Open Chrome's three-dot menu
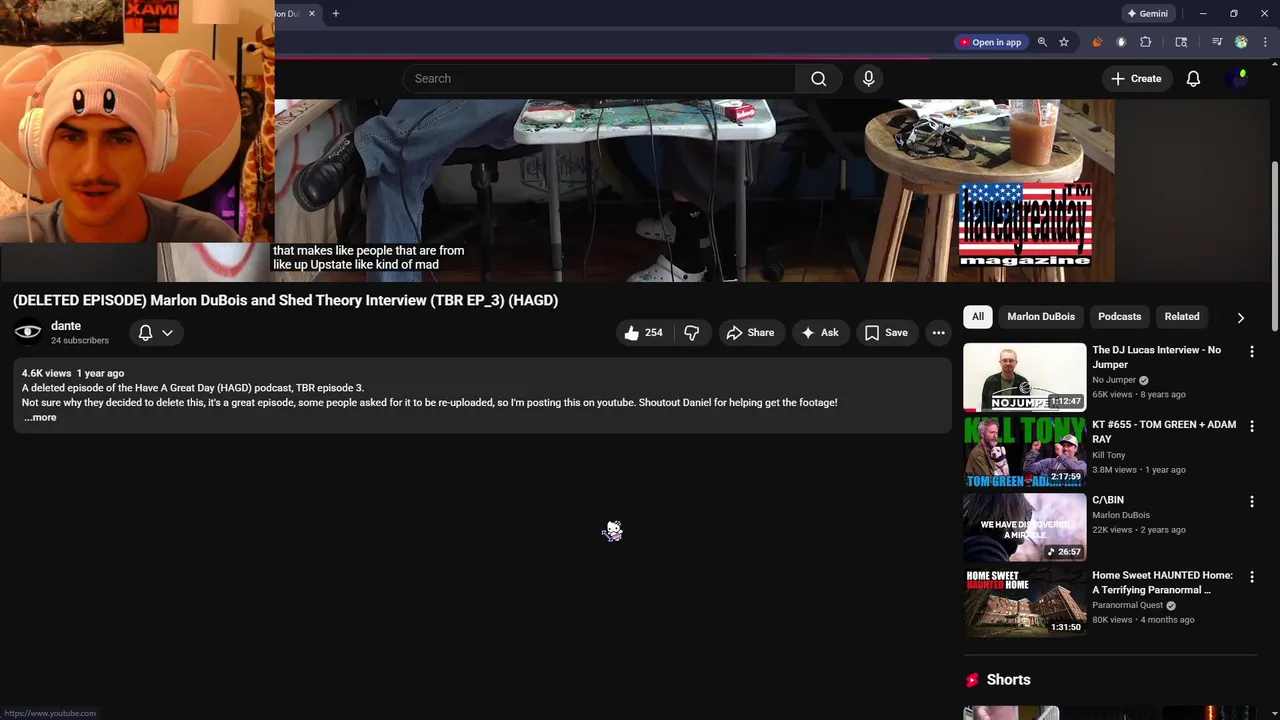 (x=1265, y=42)
